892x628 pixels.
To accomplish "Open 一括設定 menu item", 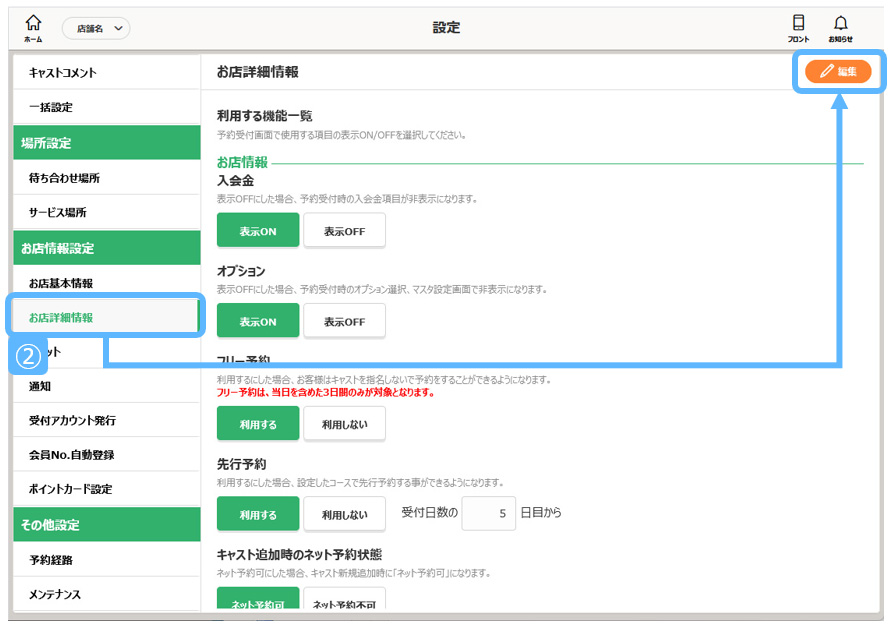I will [106, 107].
